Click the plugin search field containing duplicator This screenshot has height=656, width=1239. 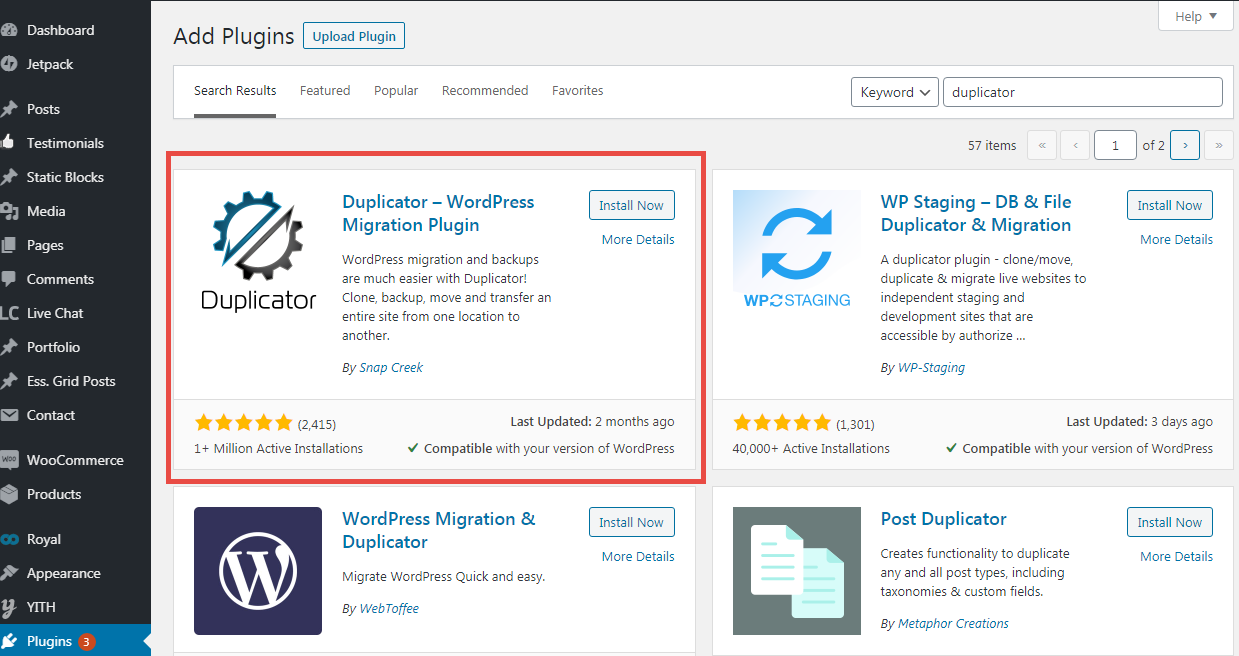coord(1083,92)
